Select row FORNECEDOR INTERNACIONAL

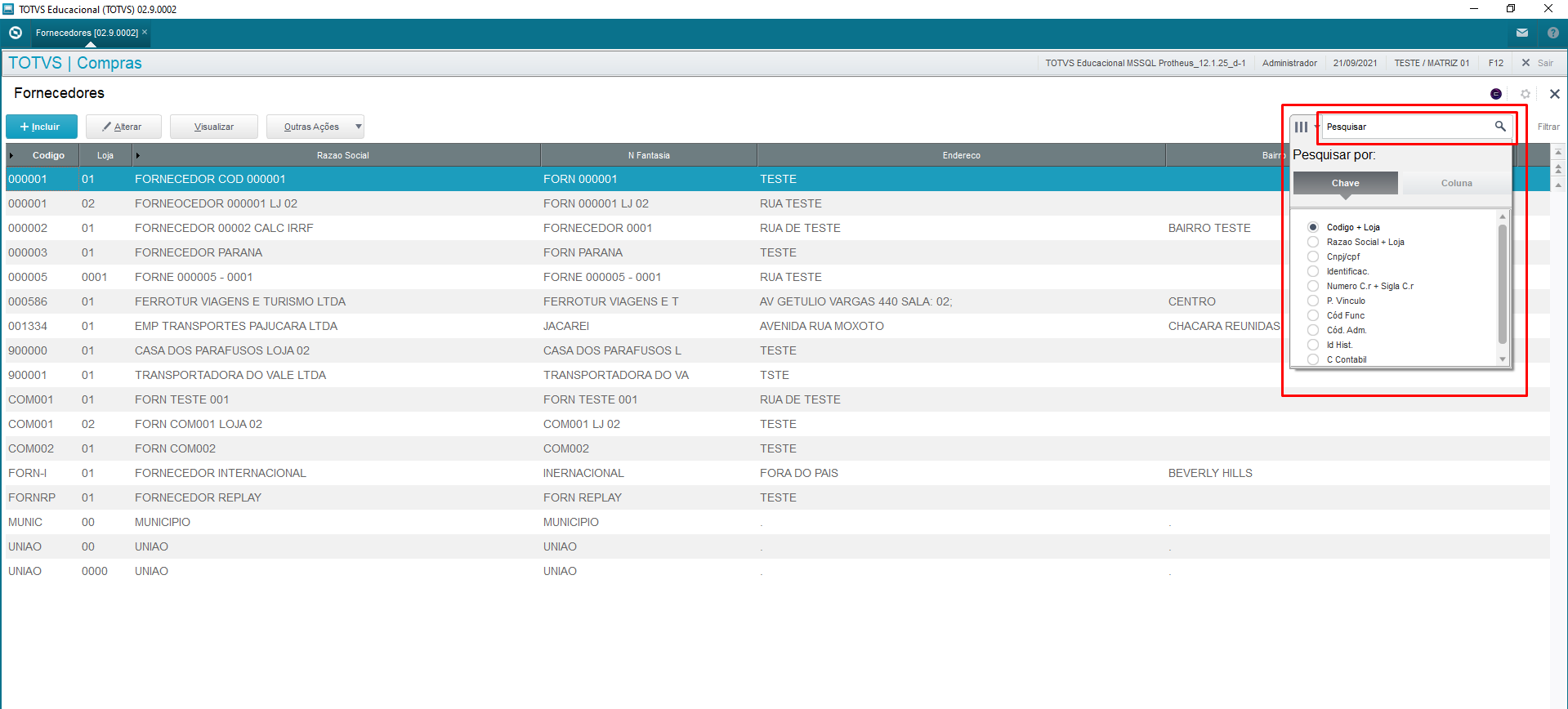click(778, 473)
